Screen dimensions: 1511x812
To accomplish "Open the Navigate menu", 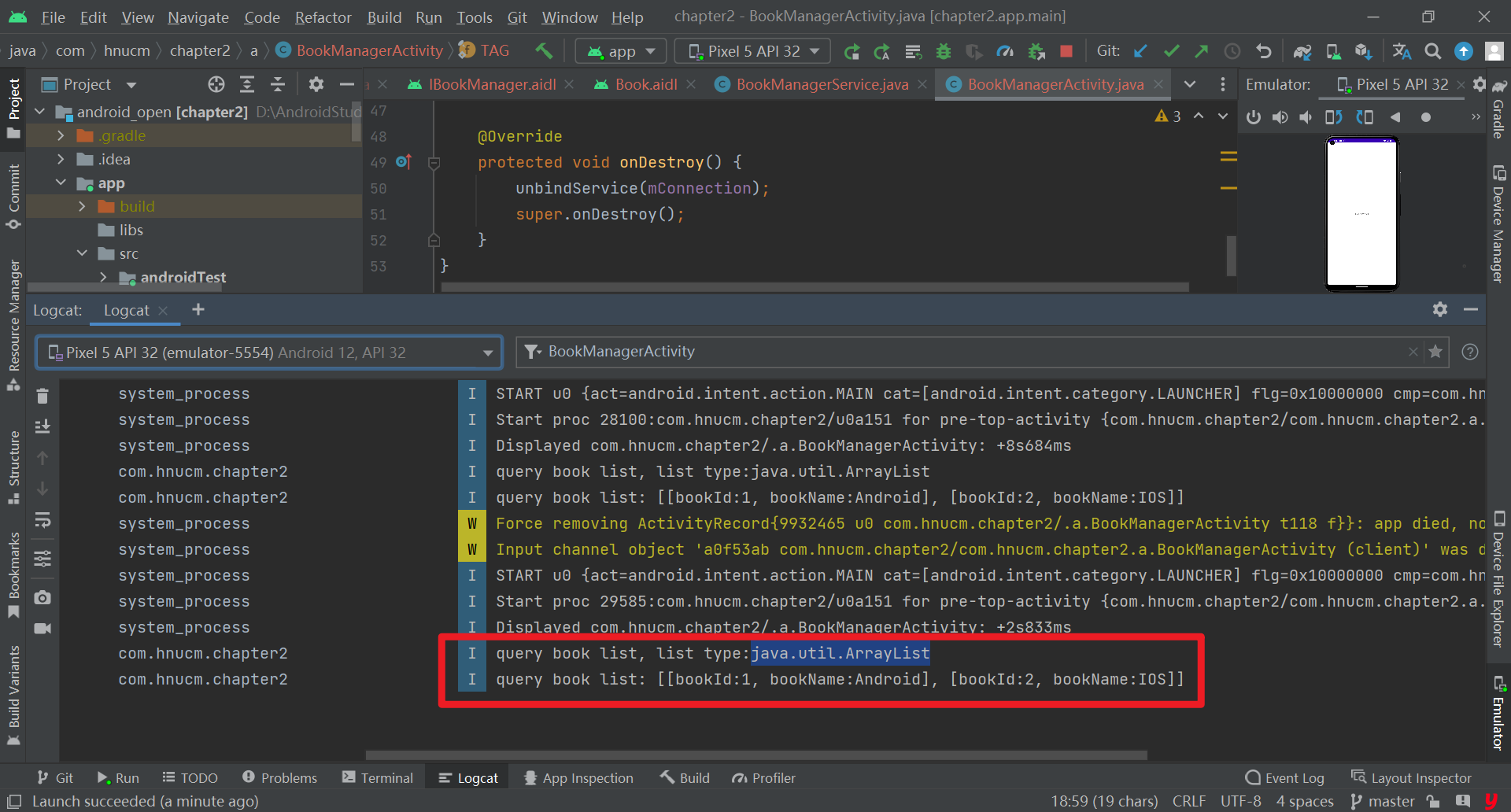I will [x=198, y=17].
